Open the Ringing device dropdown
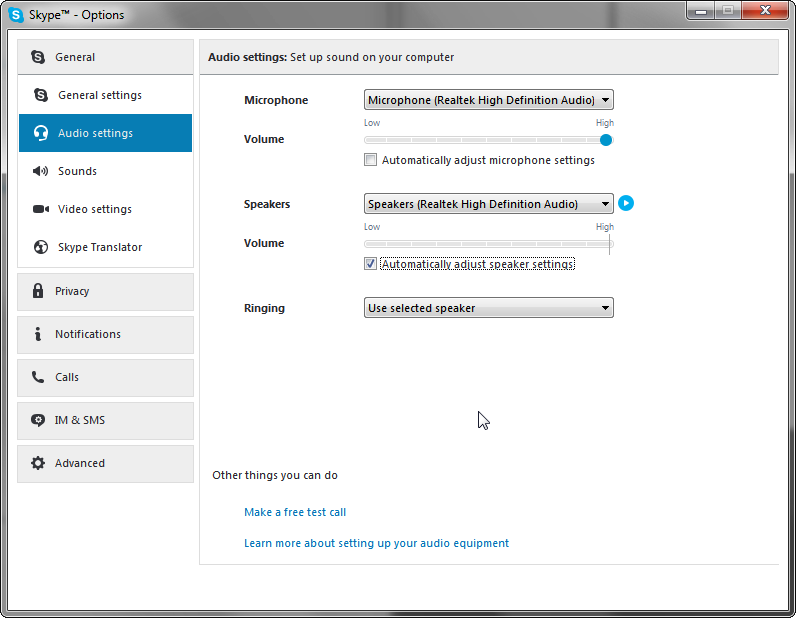Image resolution: width=796 pixels, height=618 pixels. (488, 308)
